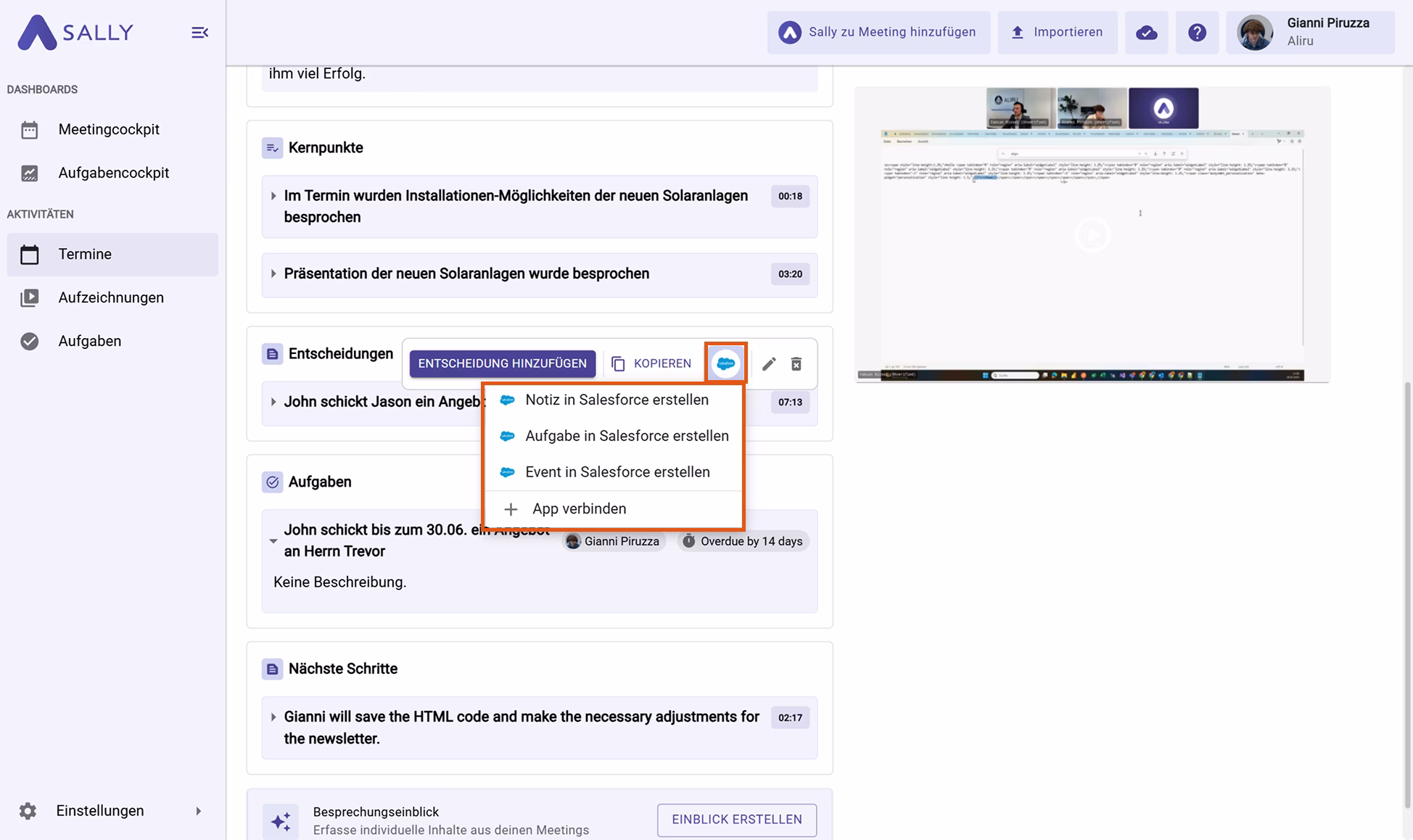Click the Einstellungen gear icon
1413x840 pixels.
pos(28,811)
